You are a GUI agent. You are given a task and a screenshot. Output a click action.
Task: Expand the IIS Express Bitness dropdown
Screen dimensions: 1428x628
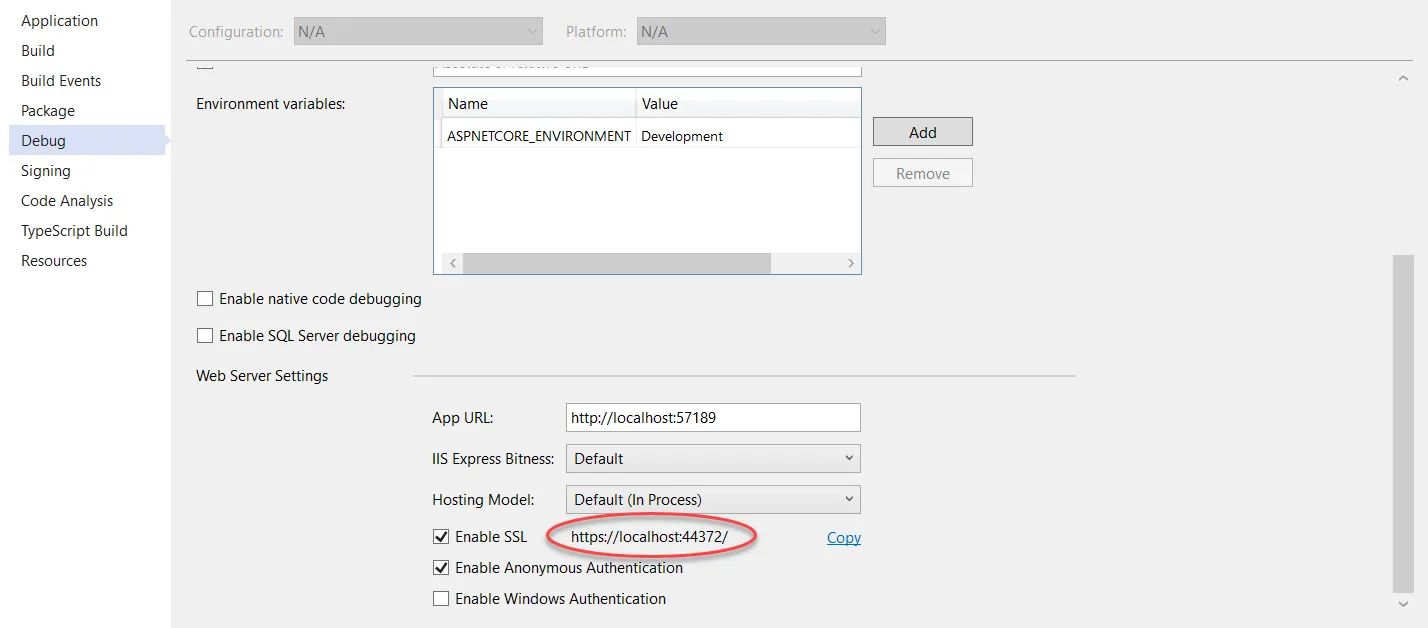tap(713, 459)
